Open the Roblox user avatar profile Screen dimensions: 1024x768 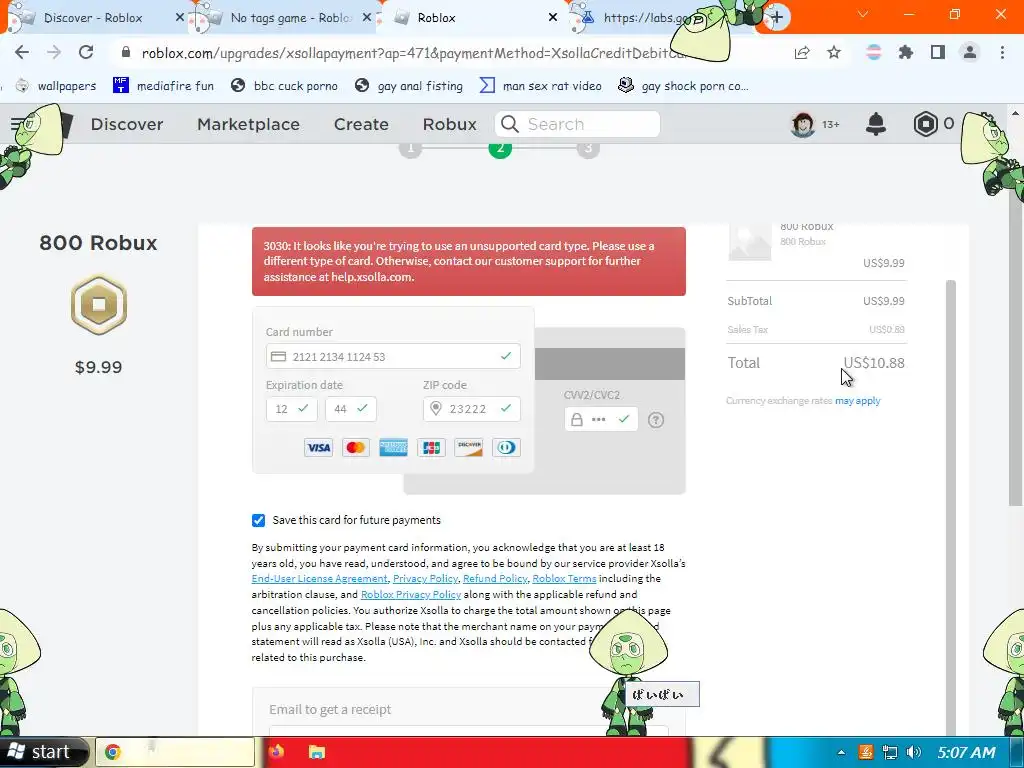[803, 124]
